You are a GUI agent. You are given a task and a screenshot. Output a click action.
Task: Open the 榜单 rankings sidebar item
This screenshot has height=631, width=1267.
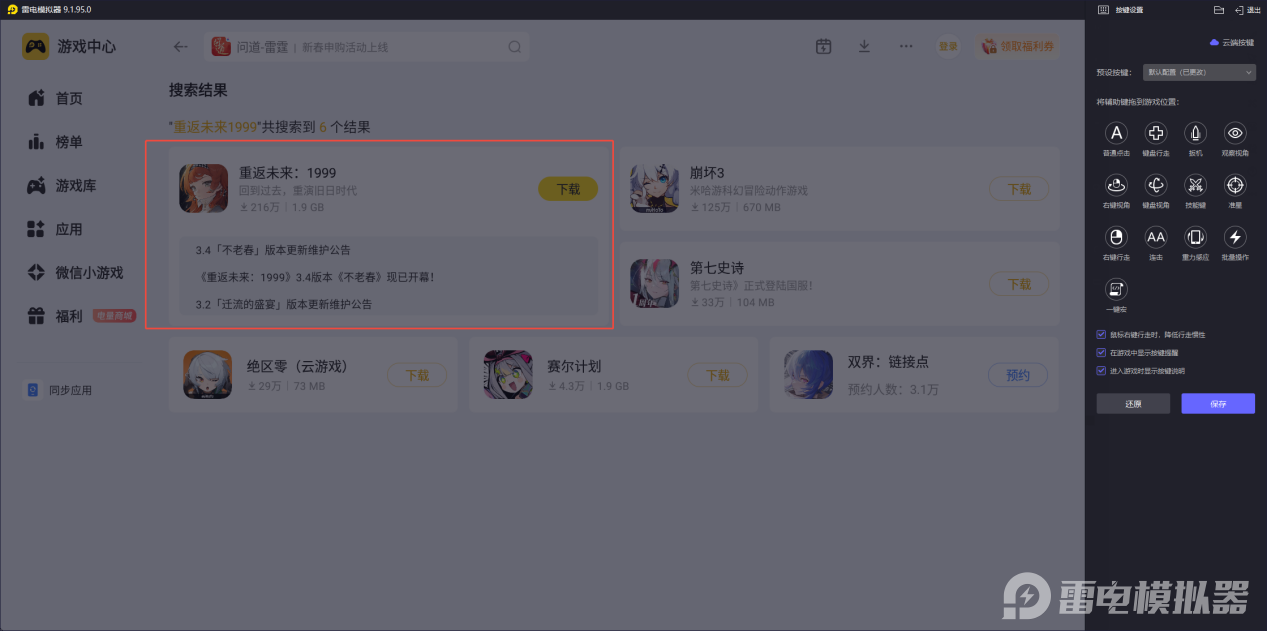(69, 142)
